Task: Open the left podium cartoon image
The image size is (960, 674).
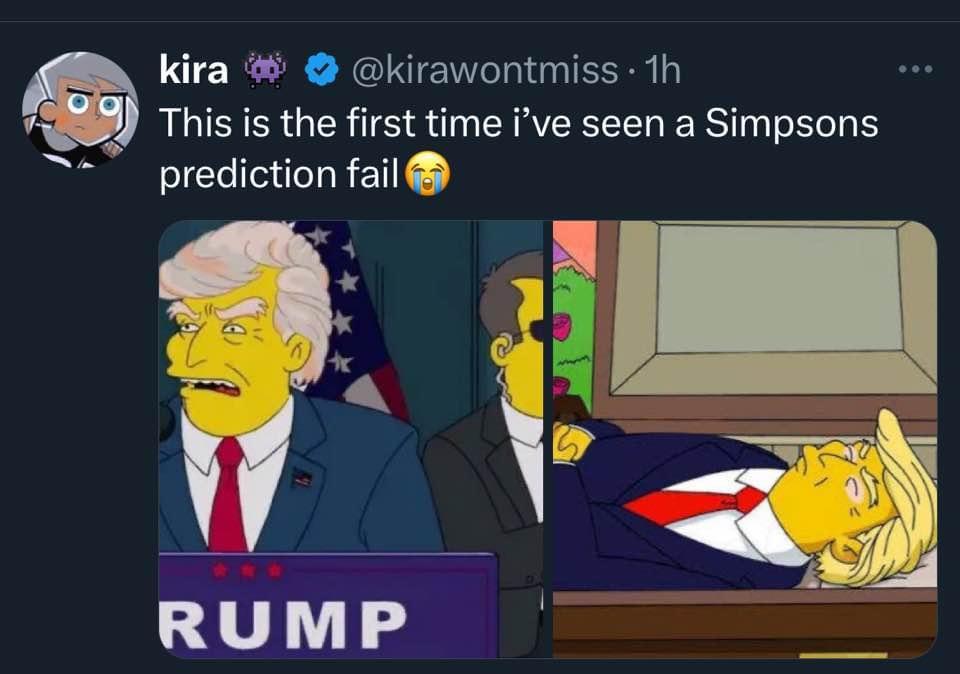Action: point(351,439)
